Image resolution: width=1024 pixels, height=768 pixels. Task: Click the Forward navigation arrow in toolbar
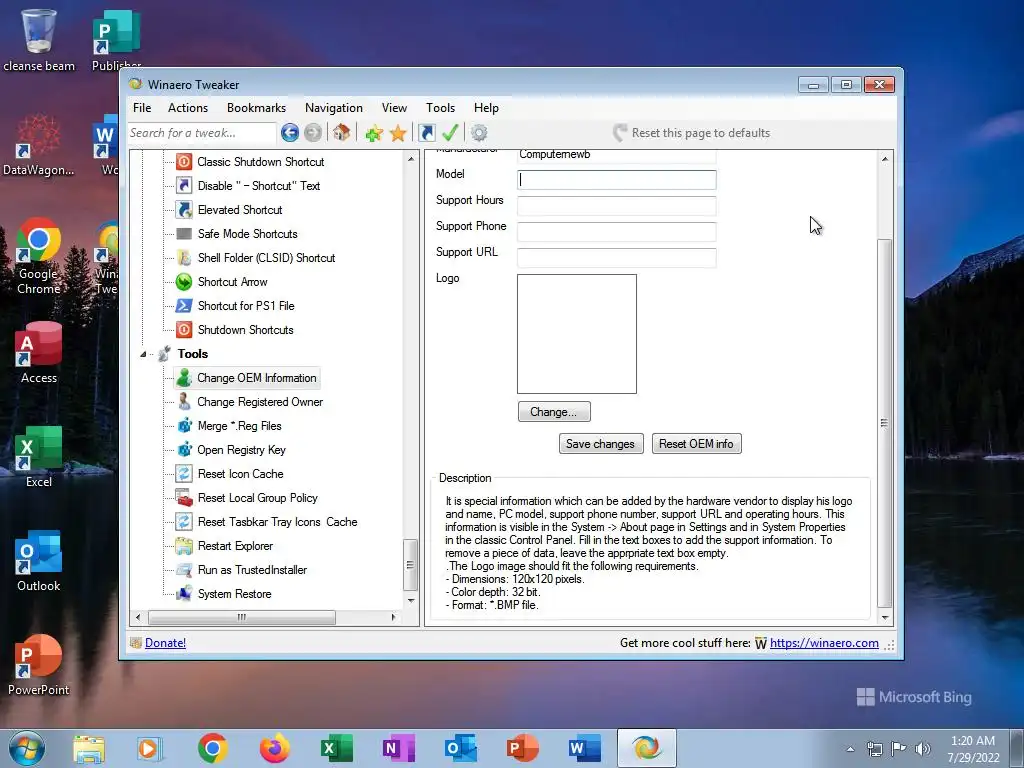coord(313,133)
